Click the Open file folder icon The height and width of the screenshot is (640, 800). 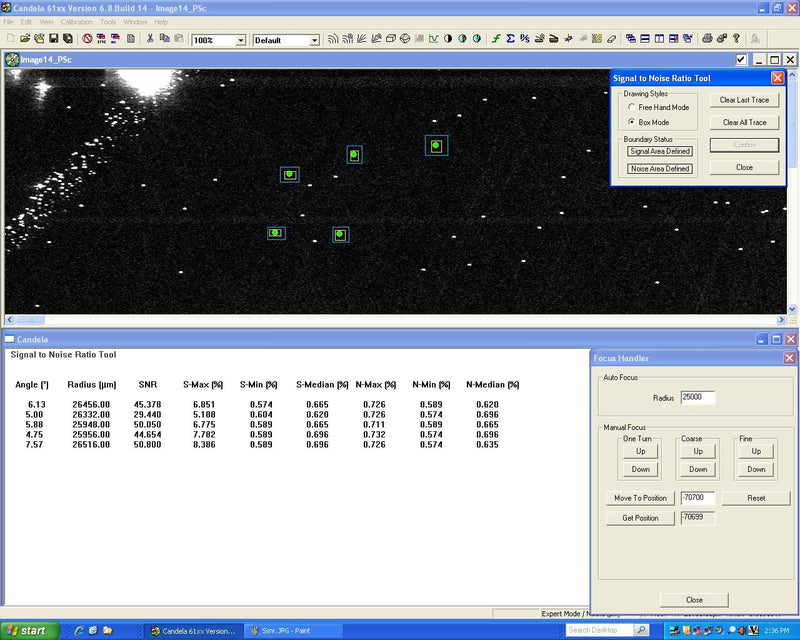(24, 39)
